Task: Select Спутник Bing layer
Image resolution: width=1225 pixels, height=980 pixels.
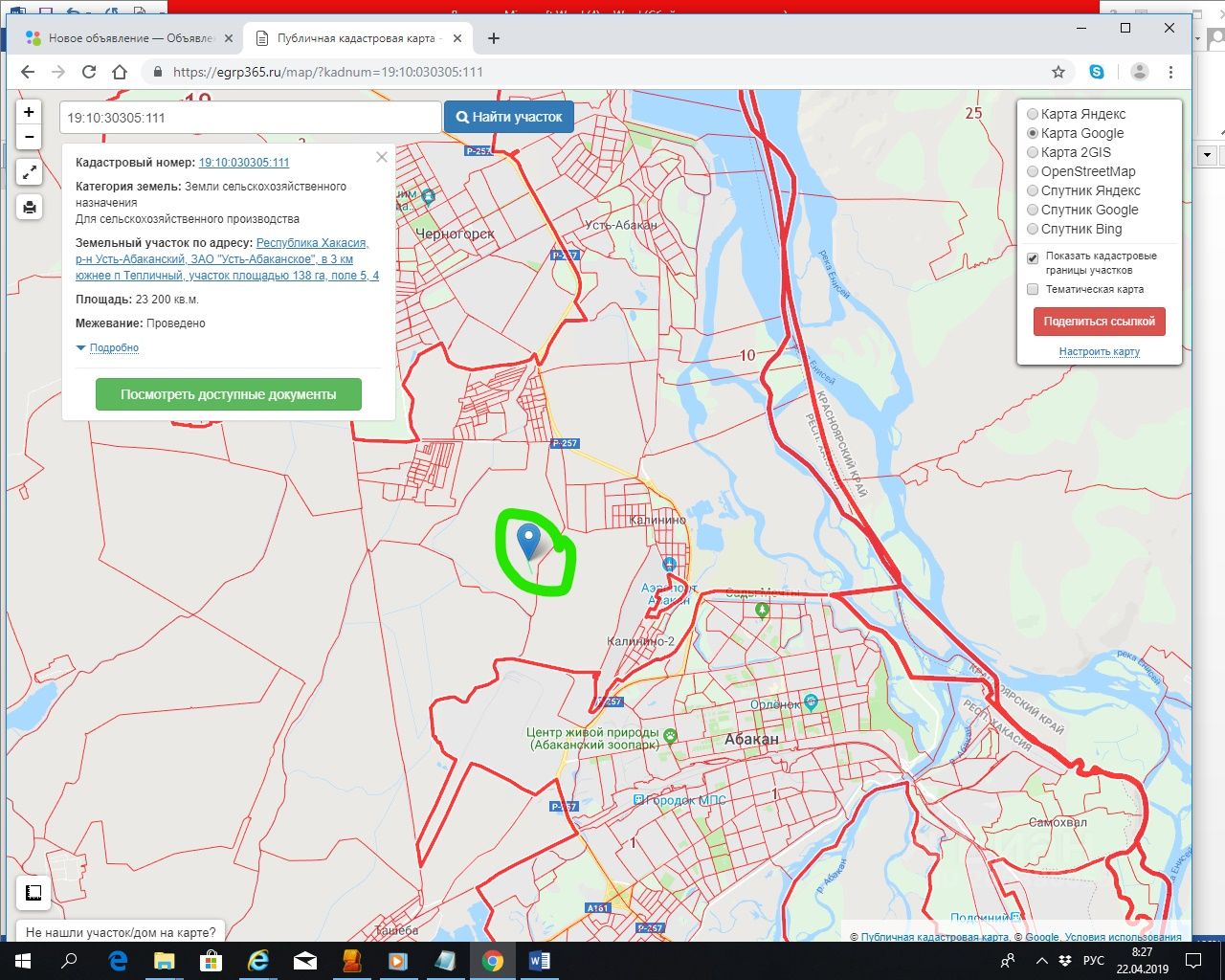Action: (1033, 229)
